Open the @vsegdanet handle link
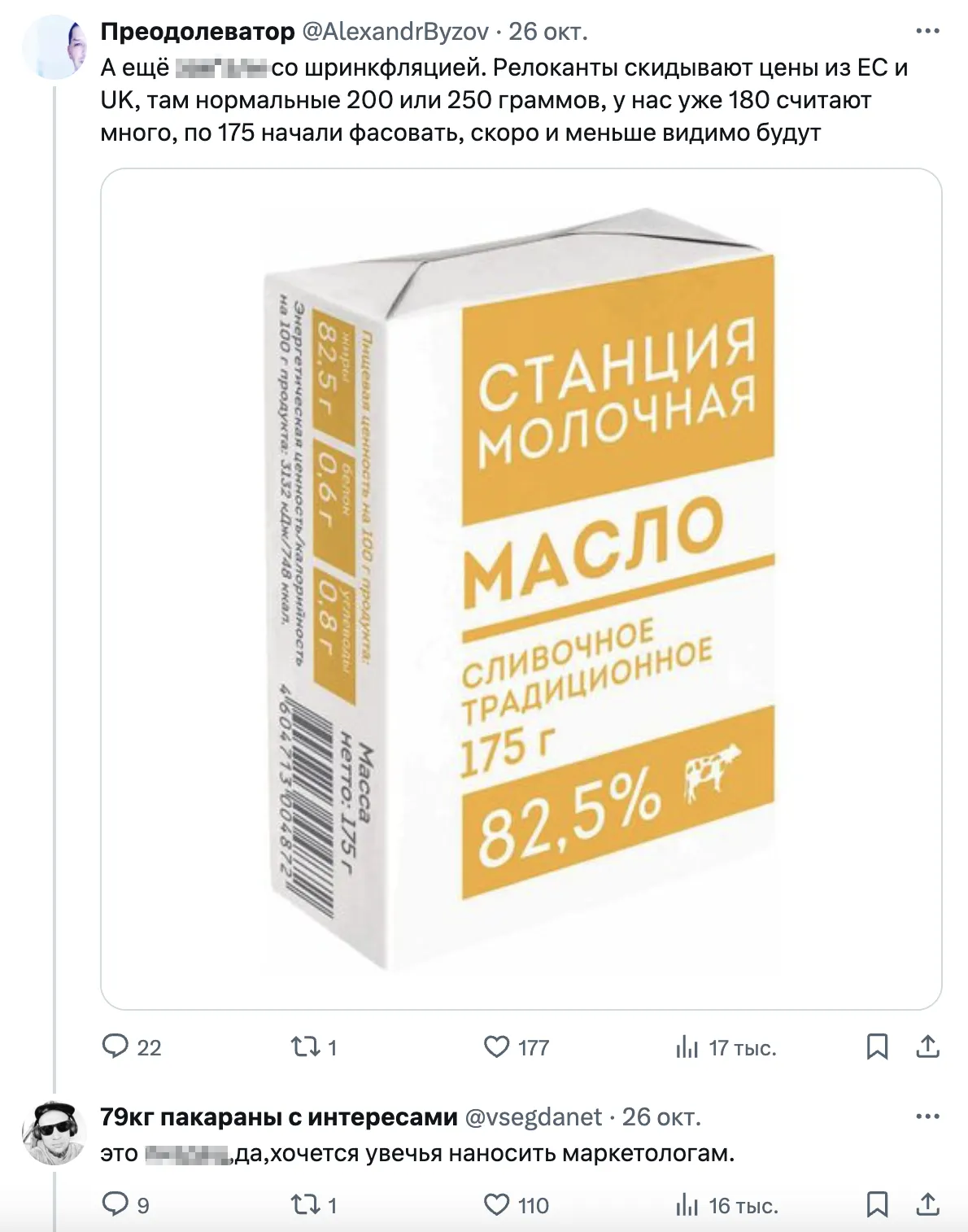Image resolution: width=968 pixels, height=1232 pixels. (x=533, y=1116)
